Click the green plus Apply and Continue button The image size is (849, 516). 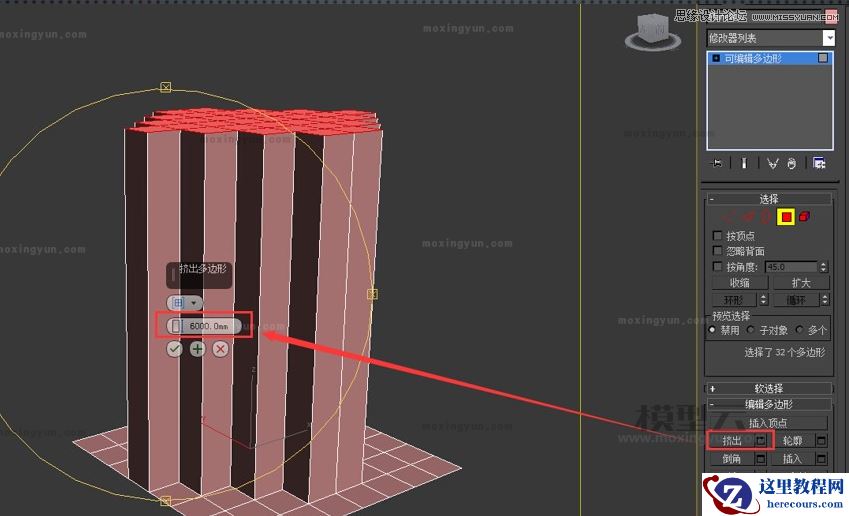click(197, 349)
